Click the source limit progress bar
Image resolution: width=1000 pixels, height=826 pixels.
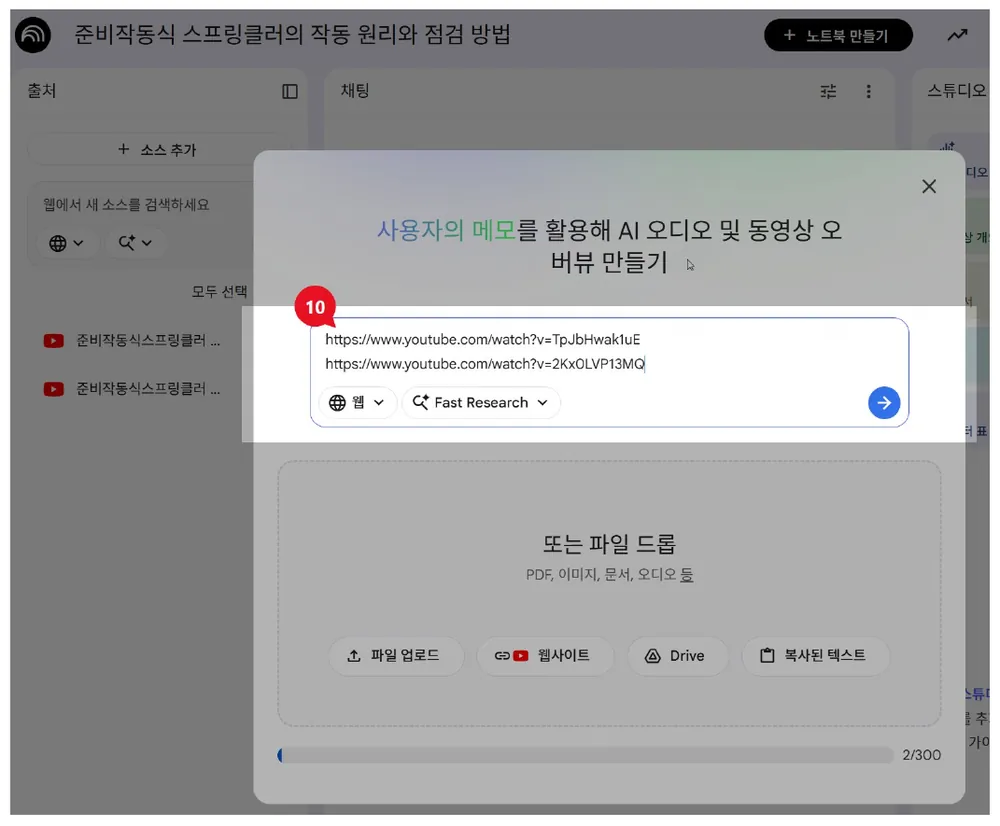[585, 755]
